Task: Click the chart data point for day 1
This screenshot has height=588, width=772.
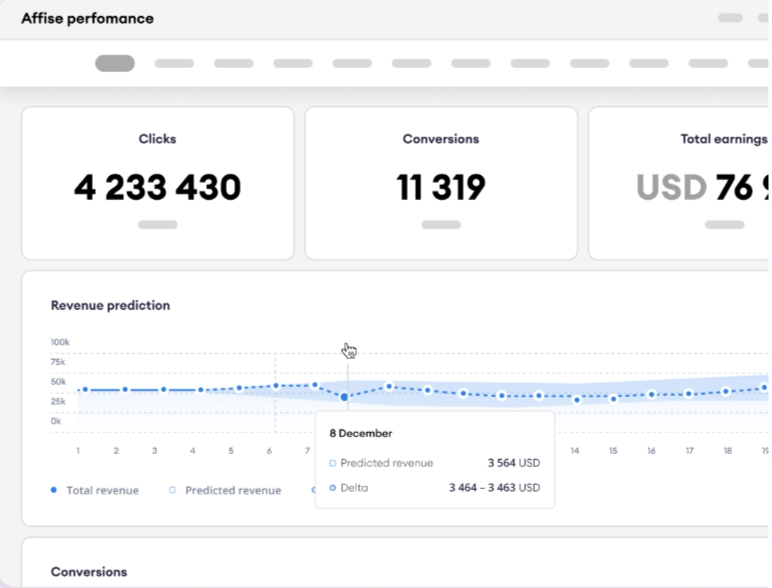Action: [x=85, y=390]
